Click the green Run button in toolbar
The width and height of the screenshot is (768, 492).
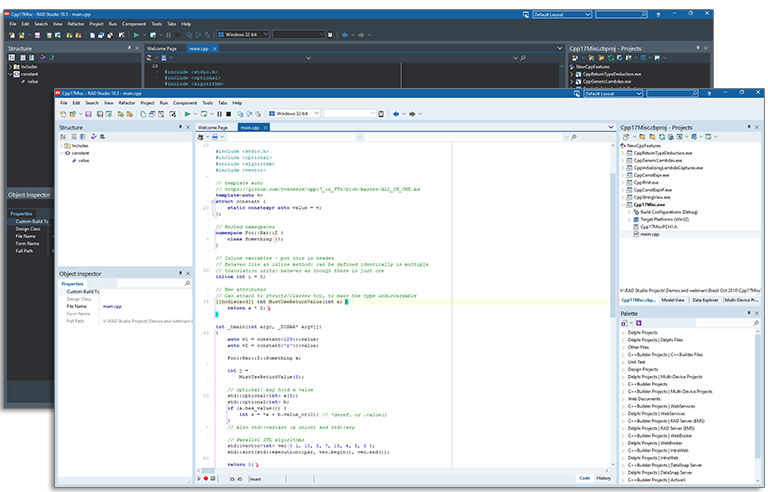click(x=186, y=114)
